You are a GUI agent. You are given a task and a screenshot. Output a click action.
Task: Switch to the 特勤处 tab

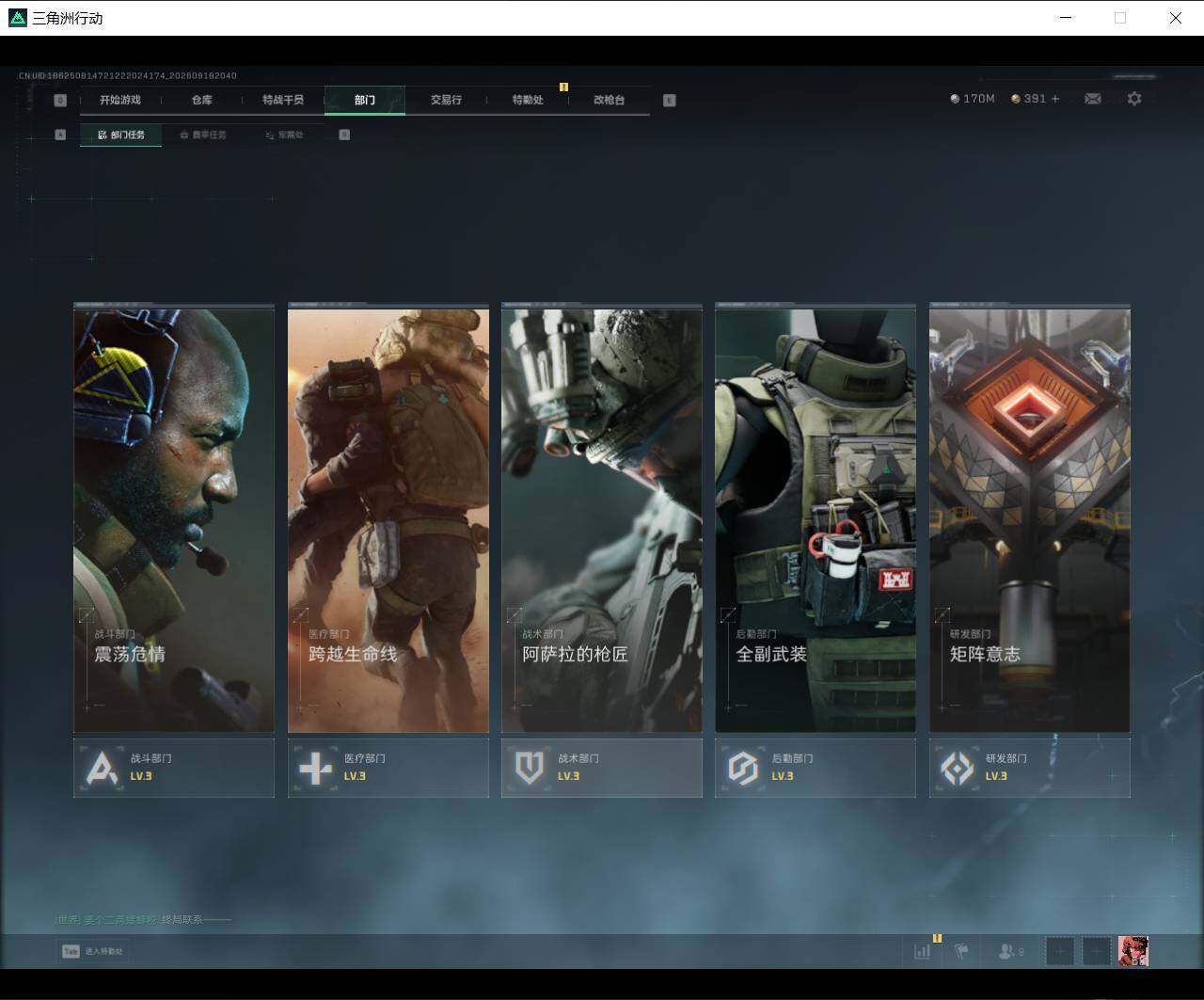[528, 100]
